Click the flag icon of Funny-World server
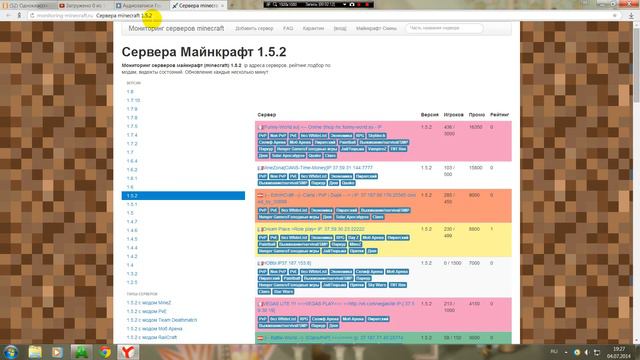This screenshot has height=360, width=640. (x=260, y=127)
